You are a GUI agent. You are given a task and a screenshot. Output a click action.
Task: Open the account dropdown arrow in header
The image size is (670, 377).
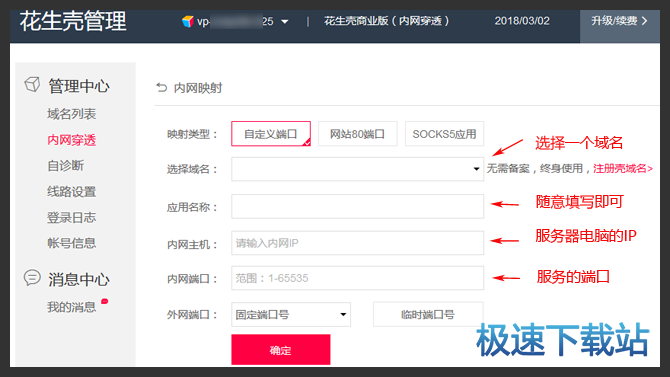285,22
